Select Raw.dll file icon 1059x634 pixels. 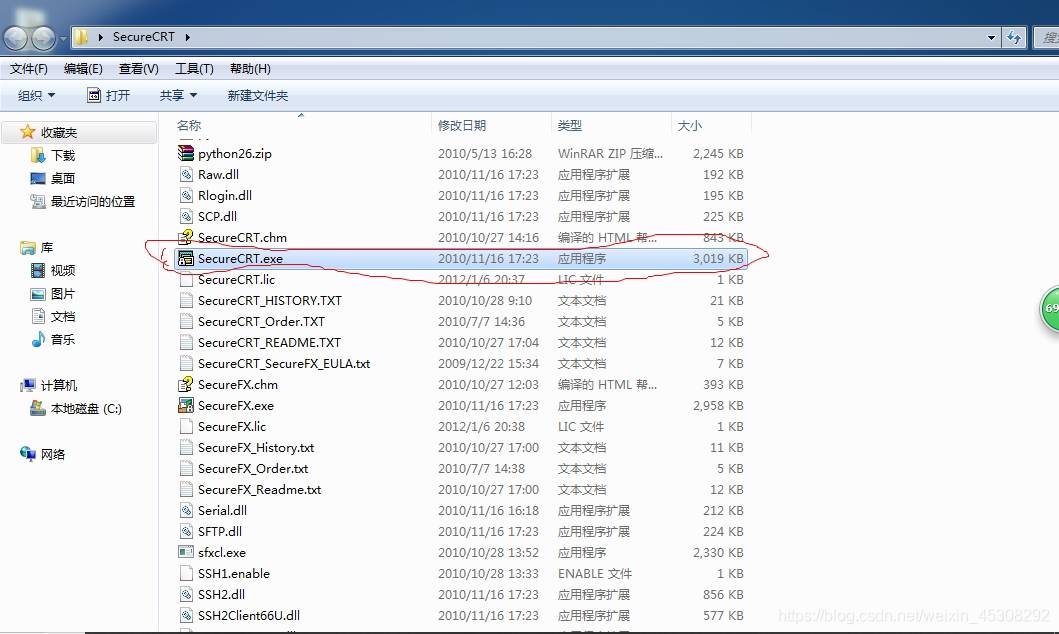pyautogui.click(x=186, y=174)
